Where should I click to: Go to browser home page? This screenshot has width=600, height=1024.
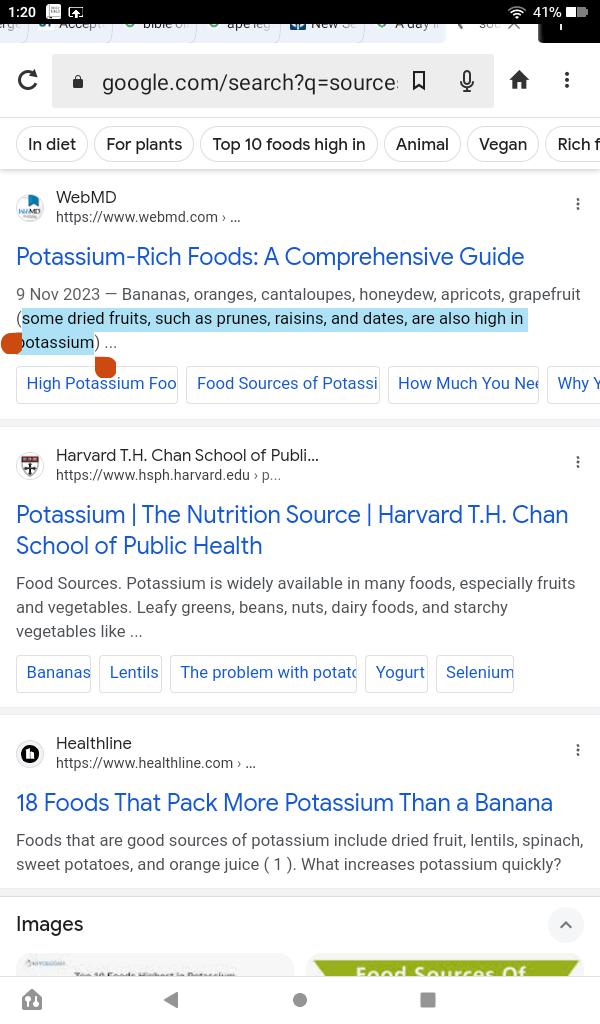(519, 81)
